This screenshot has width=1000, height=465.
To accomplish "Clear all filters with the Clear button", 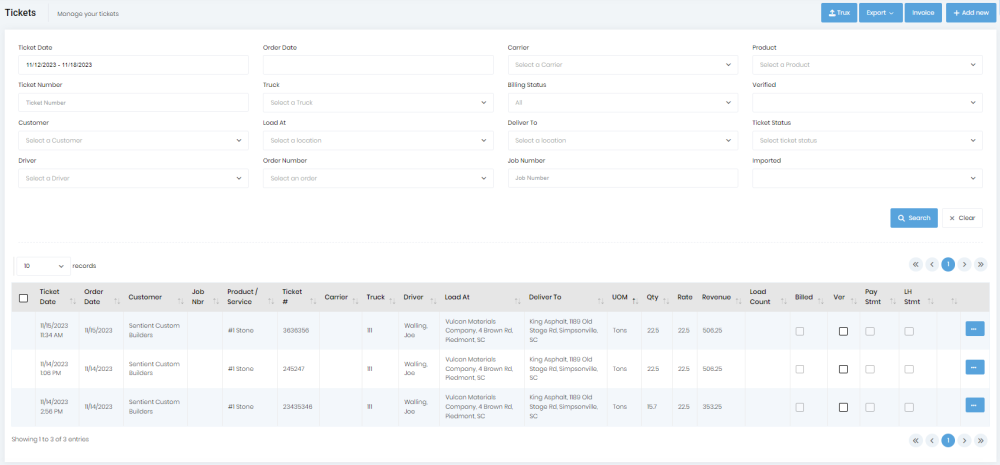I will point(961,218).
